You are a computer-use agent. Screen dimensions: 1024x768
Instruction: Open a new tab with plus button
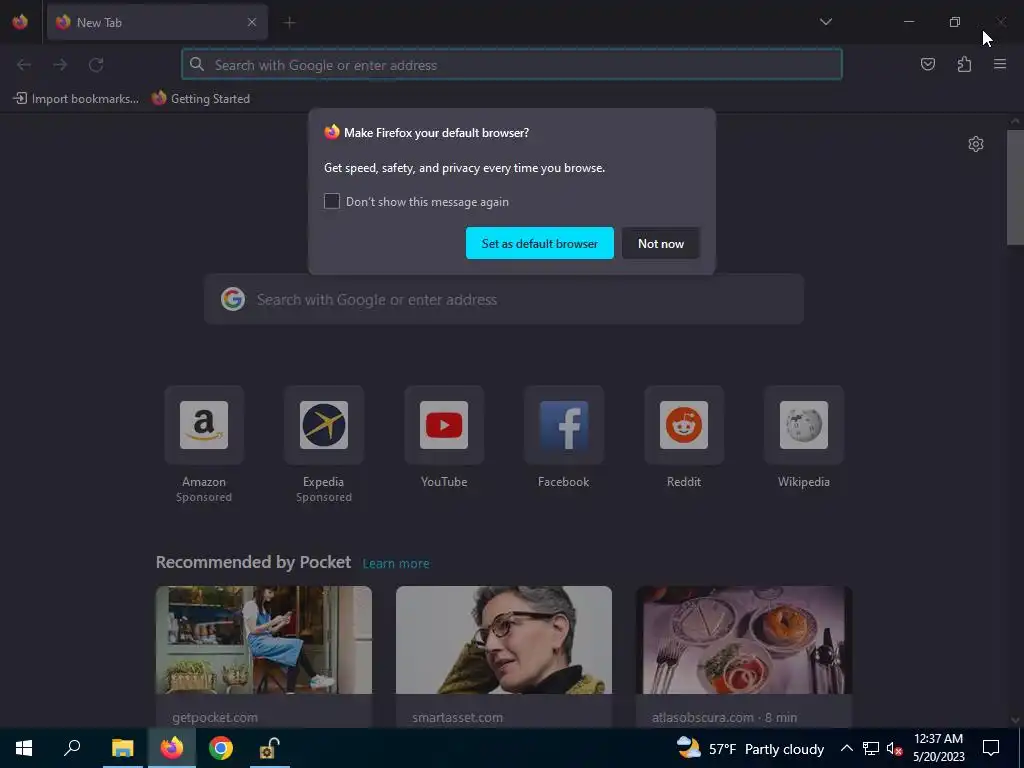click(x=289, y=23)
